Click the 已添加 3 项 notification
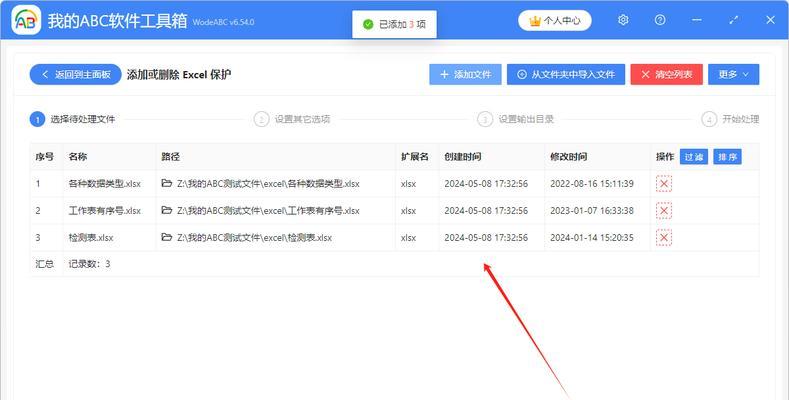This screenshot has height=400, width=789. pyautogui.click(x=394, y=24)
